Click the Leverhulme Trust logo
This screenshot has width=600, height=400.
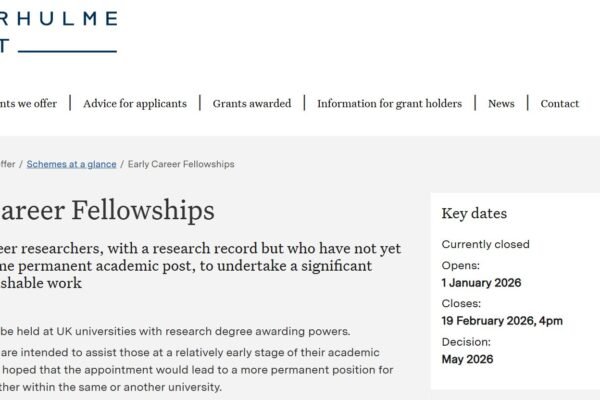(58, 32)
